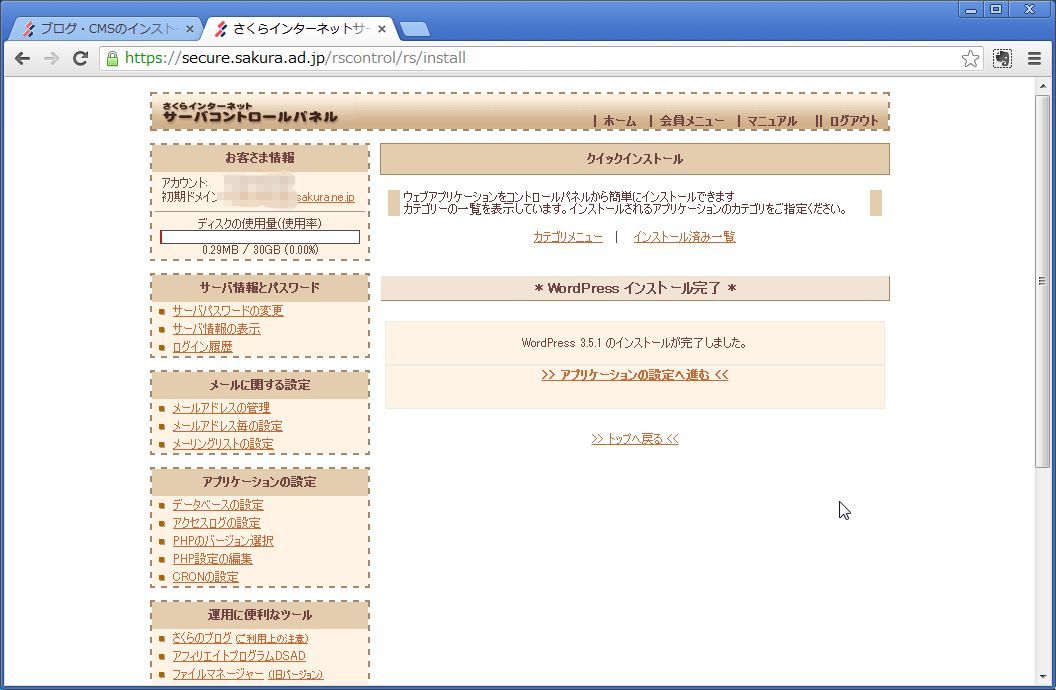Click メールに関する設定 section header

pos(260,385)
